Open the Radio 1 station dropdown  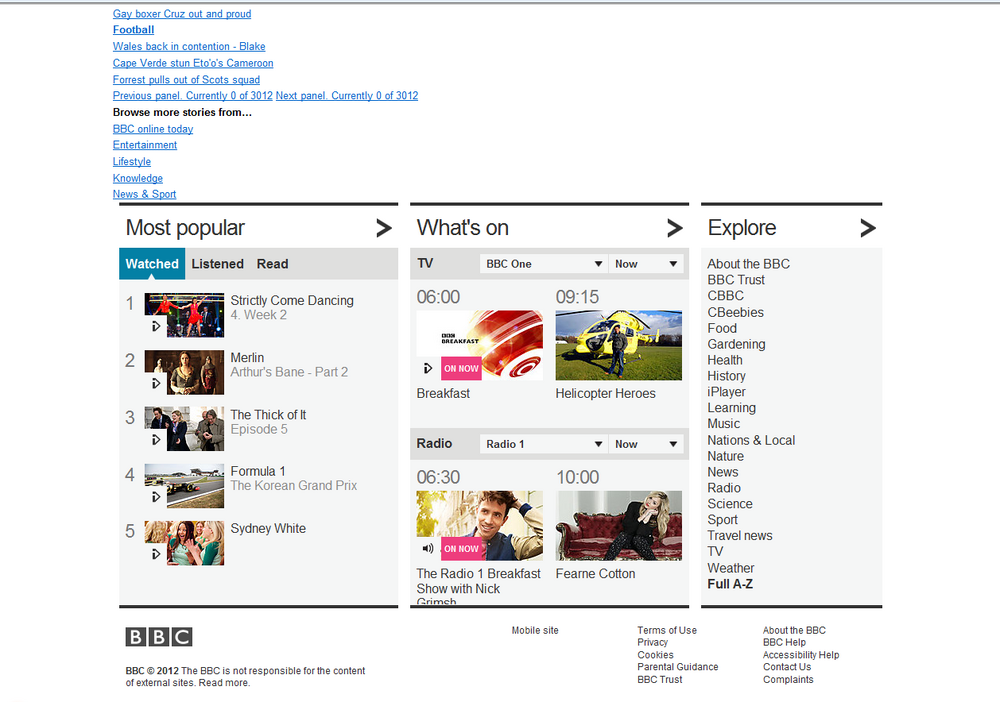click(x=543, y=444)
